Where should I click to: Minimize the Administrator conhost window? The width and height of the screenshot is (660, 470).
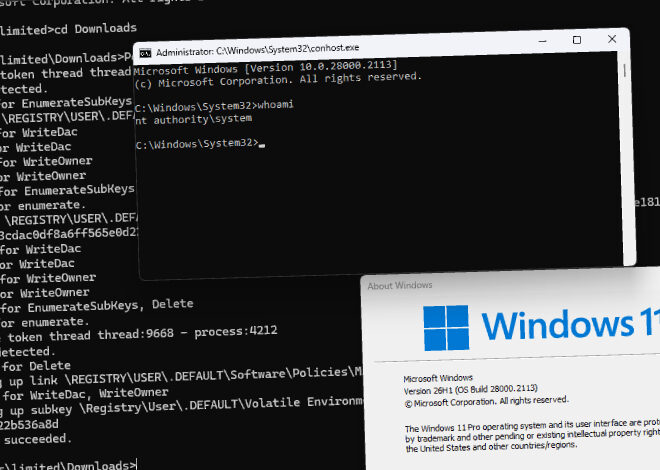click(x=543, y=41)
